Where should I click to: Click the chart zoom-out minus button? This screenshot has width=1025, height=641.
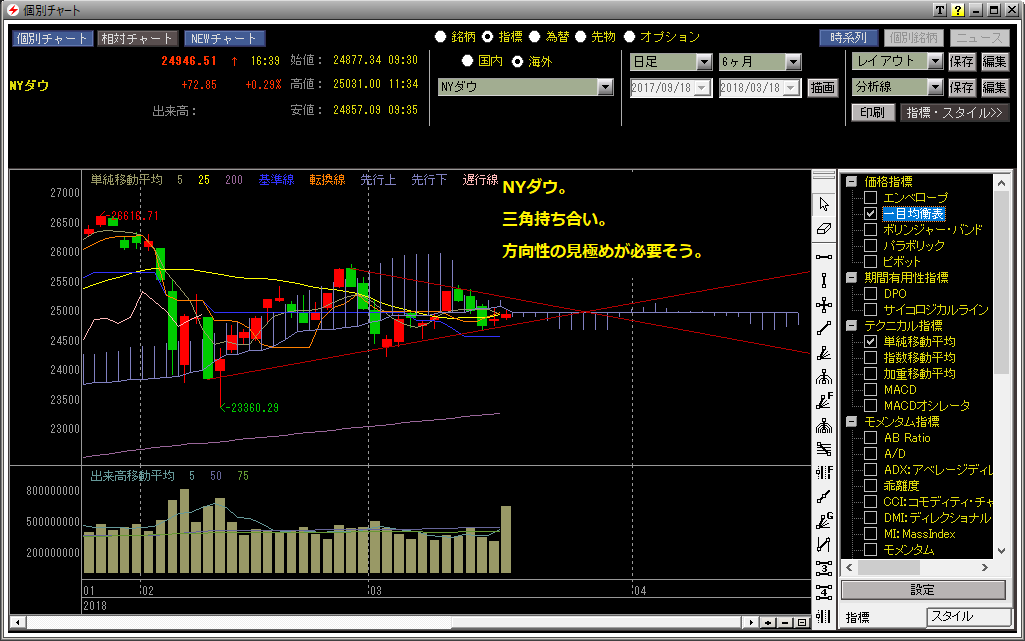point(784,623)
